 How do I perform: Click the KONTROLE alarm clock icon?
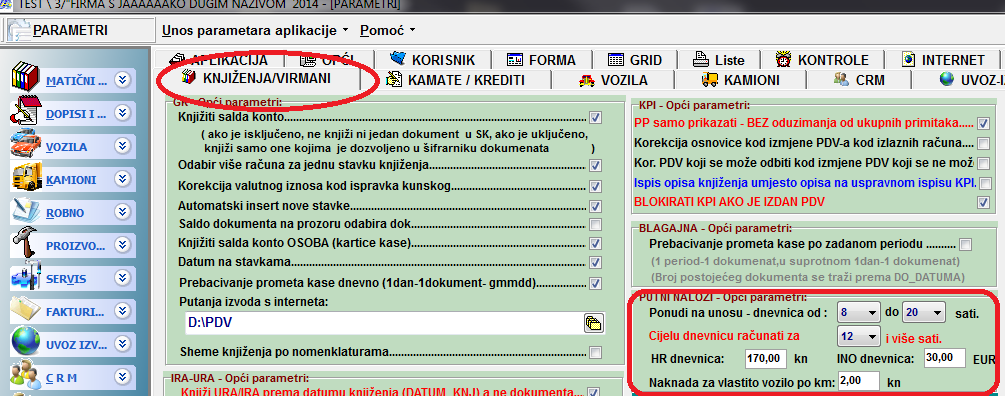coord(783,60)
